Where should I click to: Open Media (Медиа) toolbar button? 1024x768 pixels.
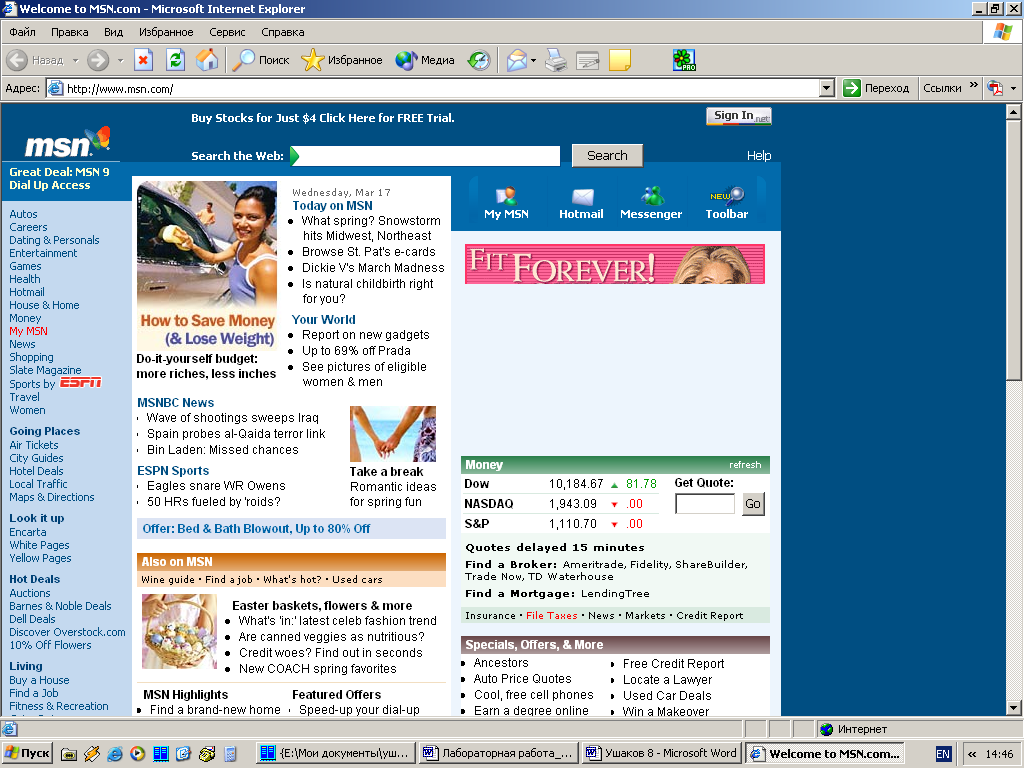425,60
